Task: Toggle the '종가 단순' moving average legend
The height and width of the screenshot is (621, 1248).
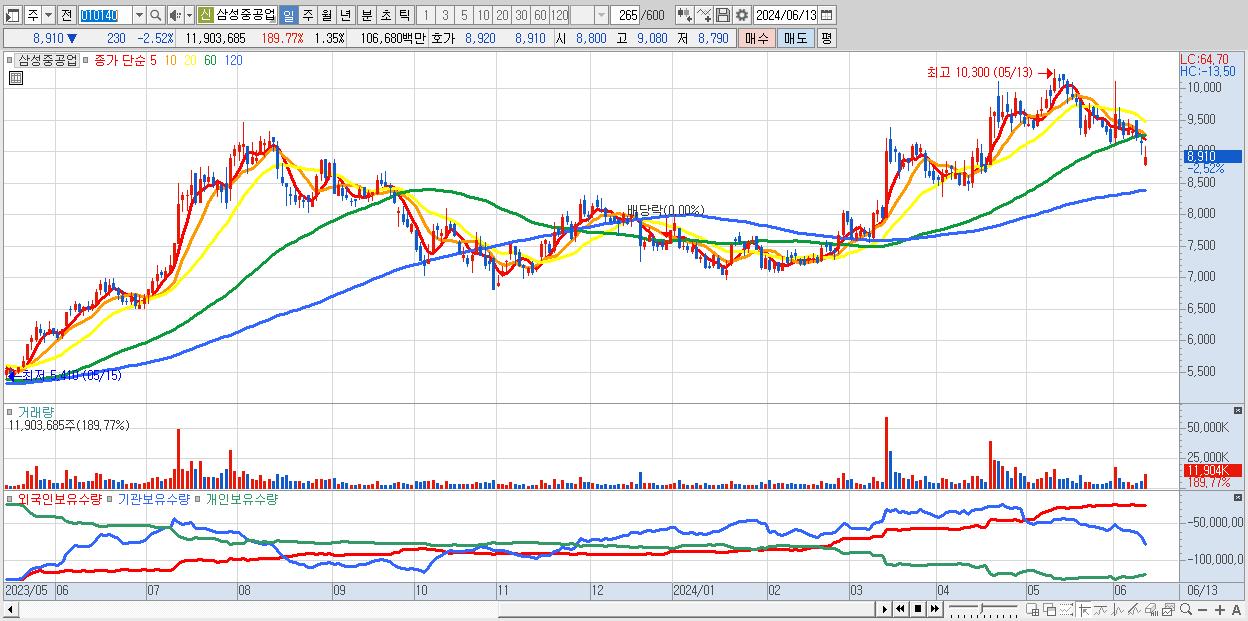Action: 119,60
